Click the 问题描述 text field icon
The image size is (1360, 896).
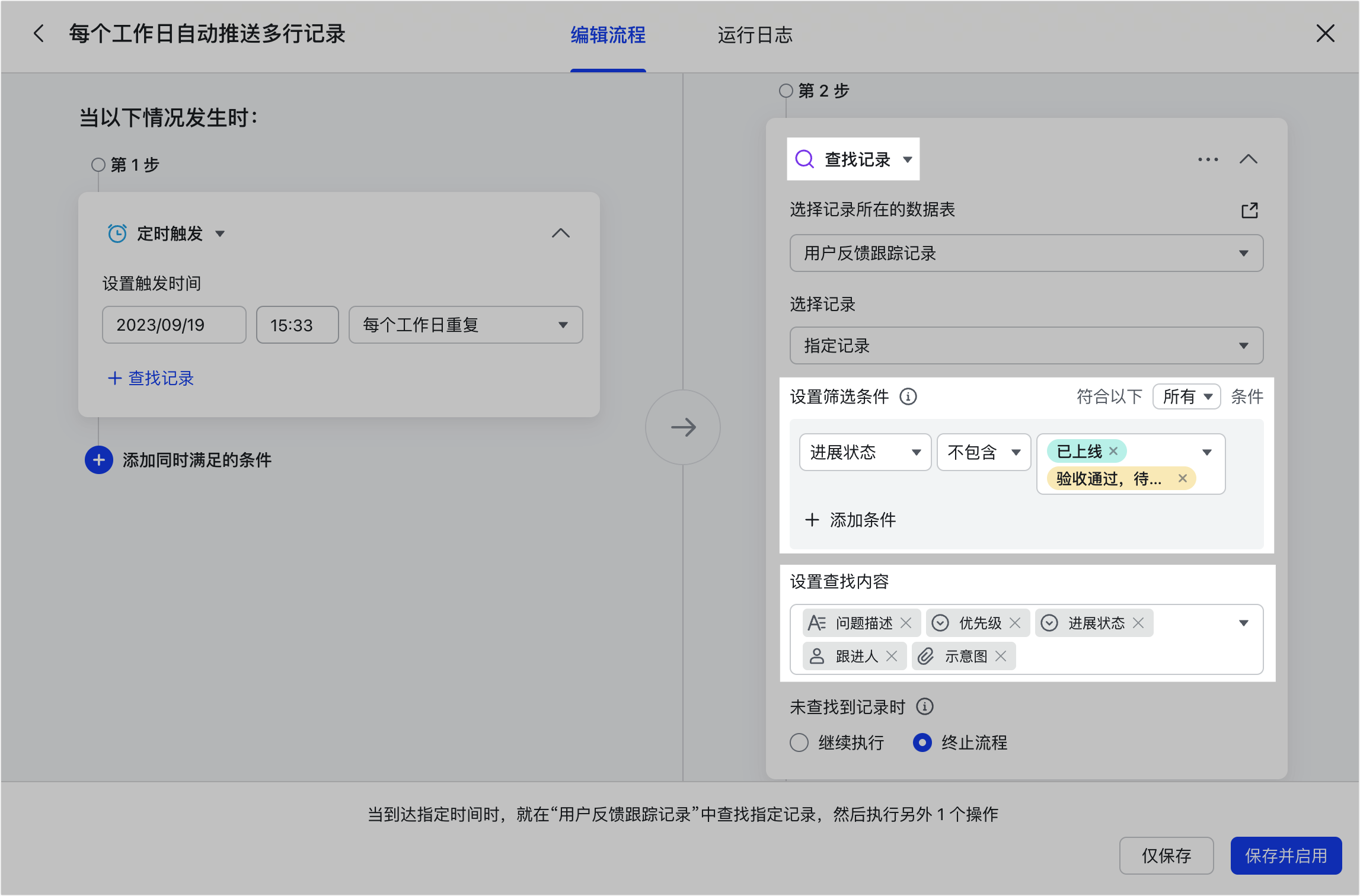[817, 623]
